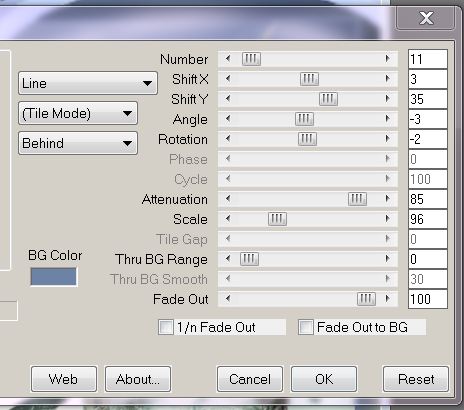Screen dimensions: 464x410
Task: Open the (Tile Mode) dropdown
Action: click(78, 113)
